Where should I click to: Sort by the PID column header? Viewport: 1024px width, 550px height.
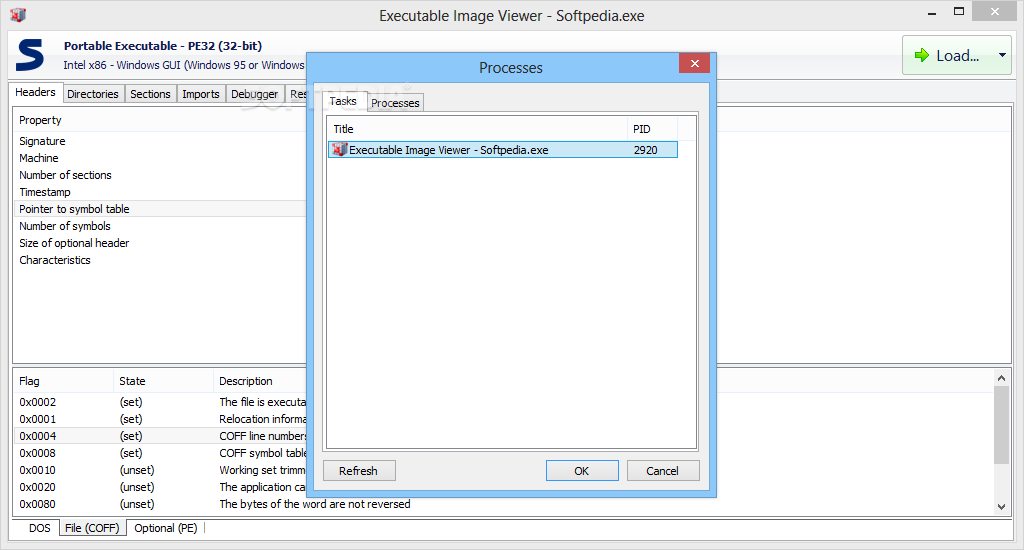click(652, 129)
